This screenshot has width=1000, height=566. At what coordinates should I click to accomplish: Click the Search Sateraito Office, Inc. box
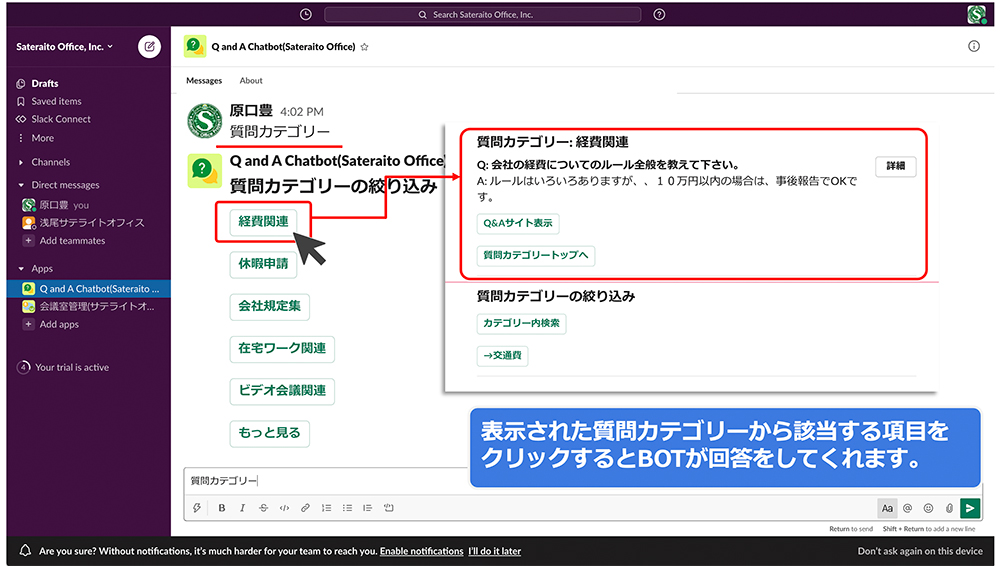pyautogui.click(x=482, y=14)
